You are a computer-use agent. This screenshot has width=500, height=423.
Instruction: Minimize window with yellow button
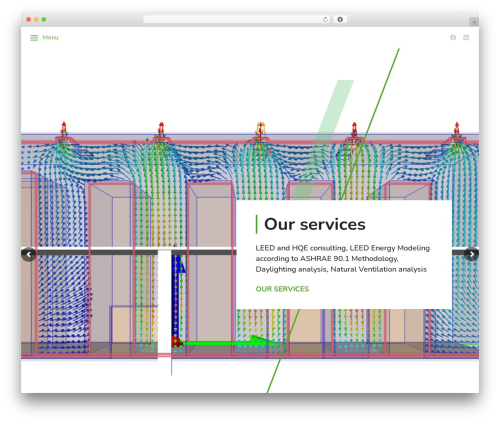[x=36, y=19]
